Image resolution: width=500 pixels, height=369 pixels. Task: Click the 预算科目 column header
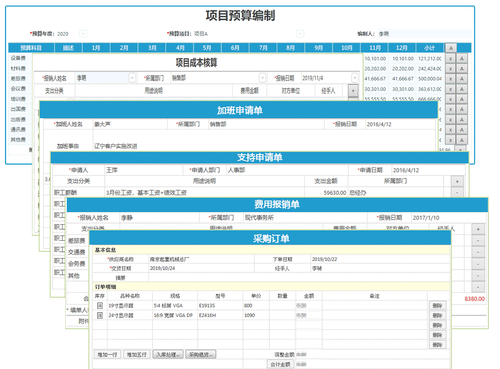31,48
